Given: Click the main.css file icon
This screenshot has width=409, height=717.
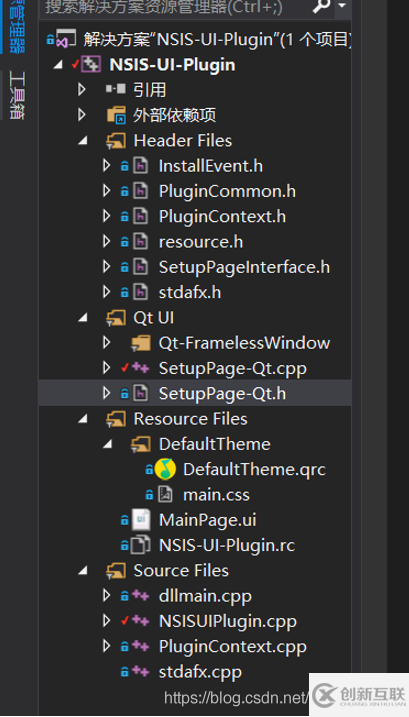Looking at the screenshot, I should (x=165, y=495).
